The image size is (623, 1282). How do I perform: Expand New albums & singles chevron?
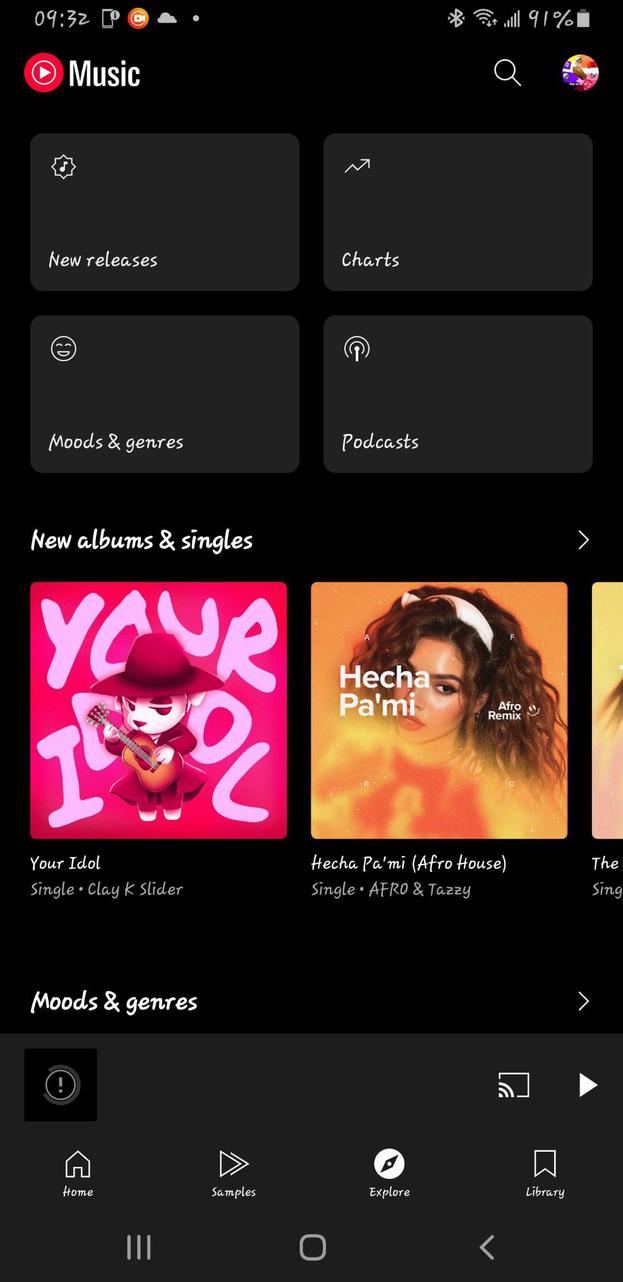[583, 540]
